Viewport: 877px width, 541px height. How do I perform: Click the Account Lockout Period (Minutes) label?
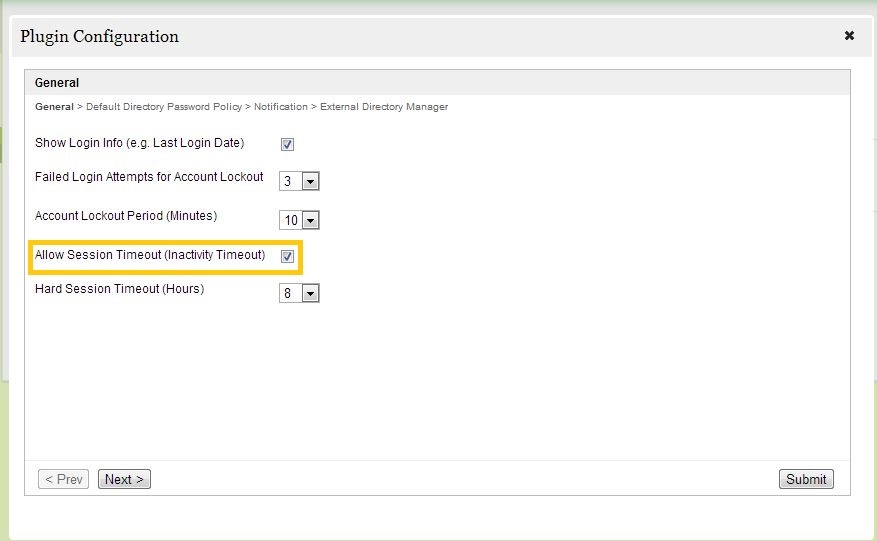coord(126,215)
